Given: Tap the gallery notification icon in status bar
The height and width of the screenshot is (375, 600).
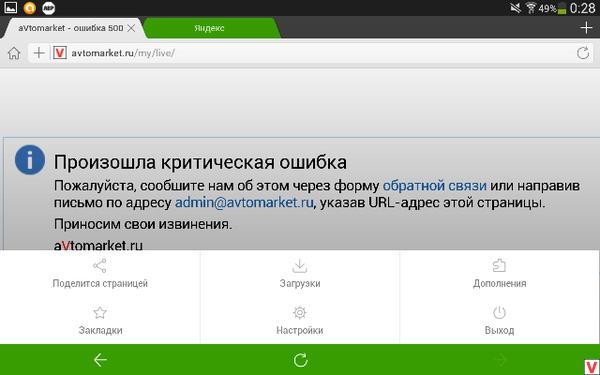Looking at the screenshot, I should pyautogui.click(x=11, y=8).
